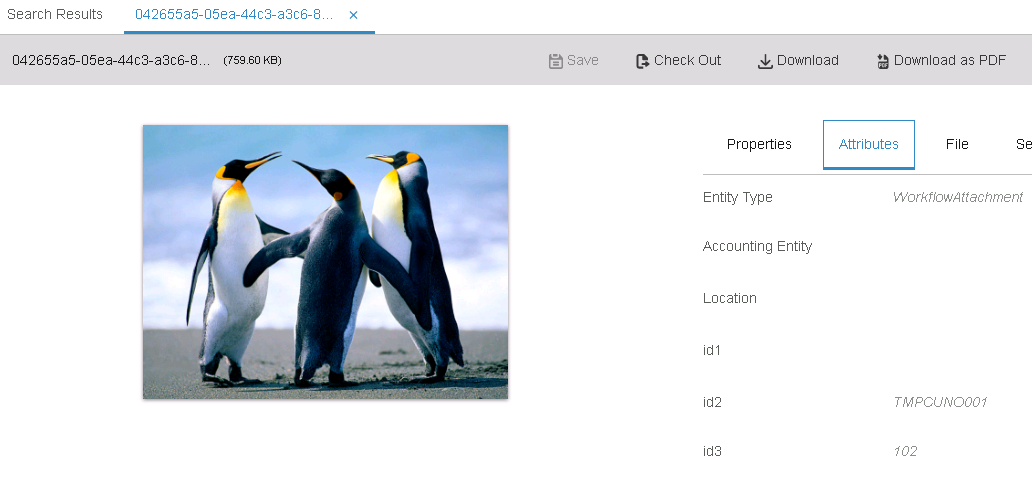Click the Entity Type label
1032x483 pixels.
click(x=738, y=197)
